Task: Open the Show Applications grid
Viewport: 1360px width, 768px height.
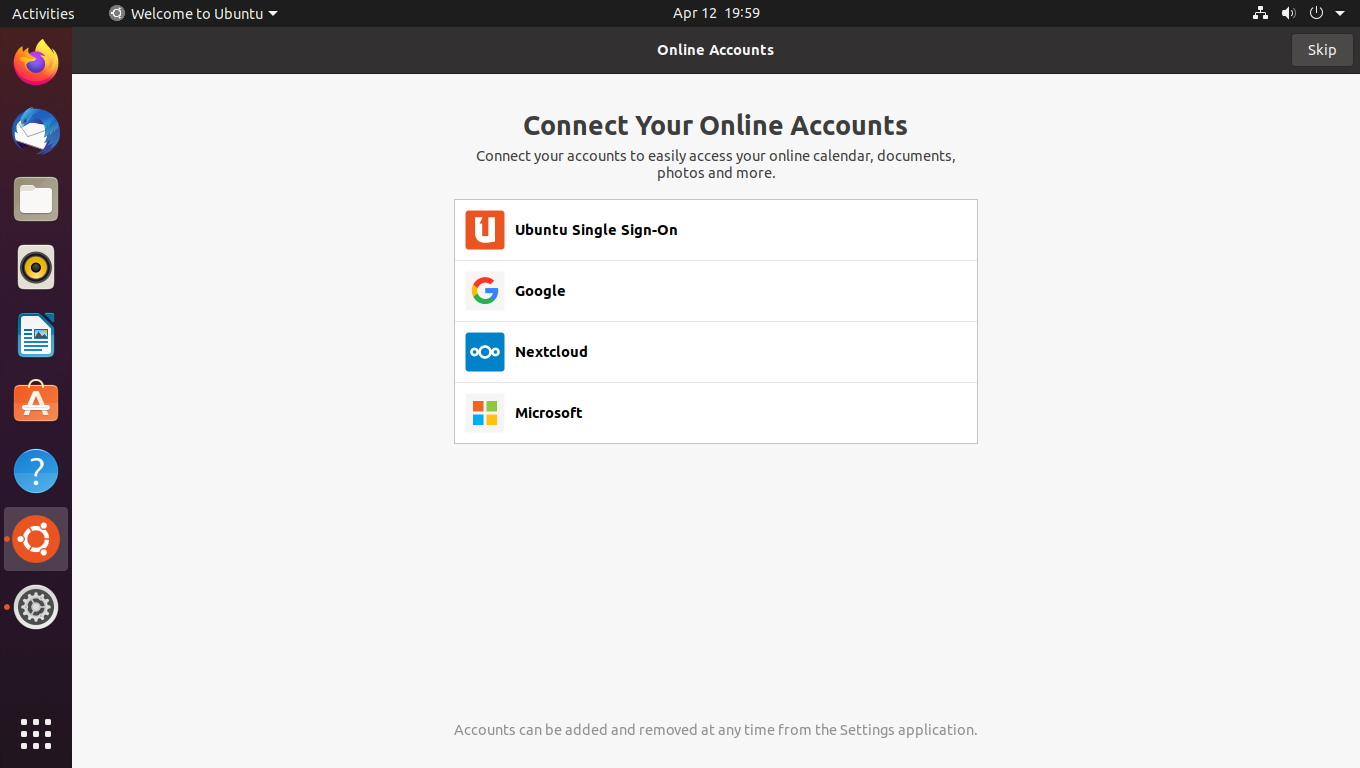Action: tap(36, 733)
